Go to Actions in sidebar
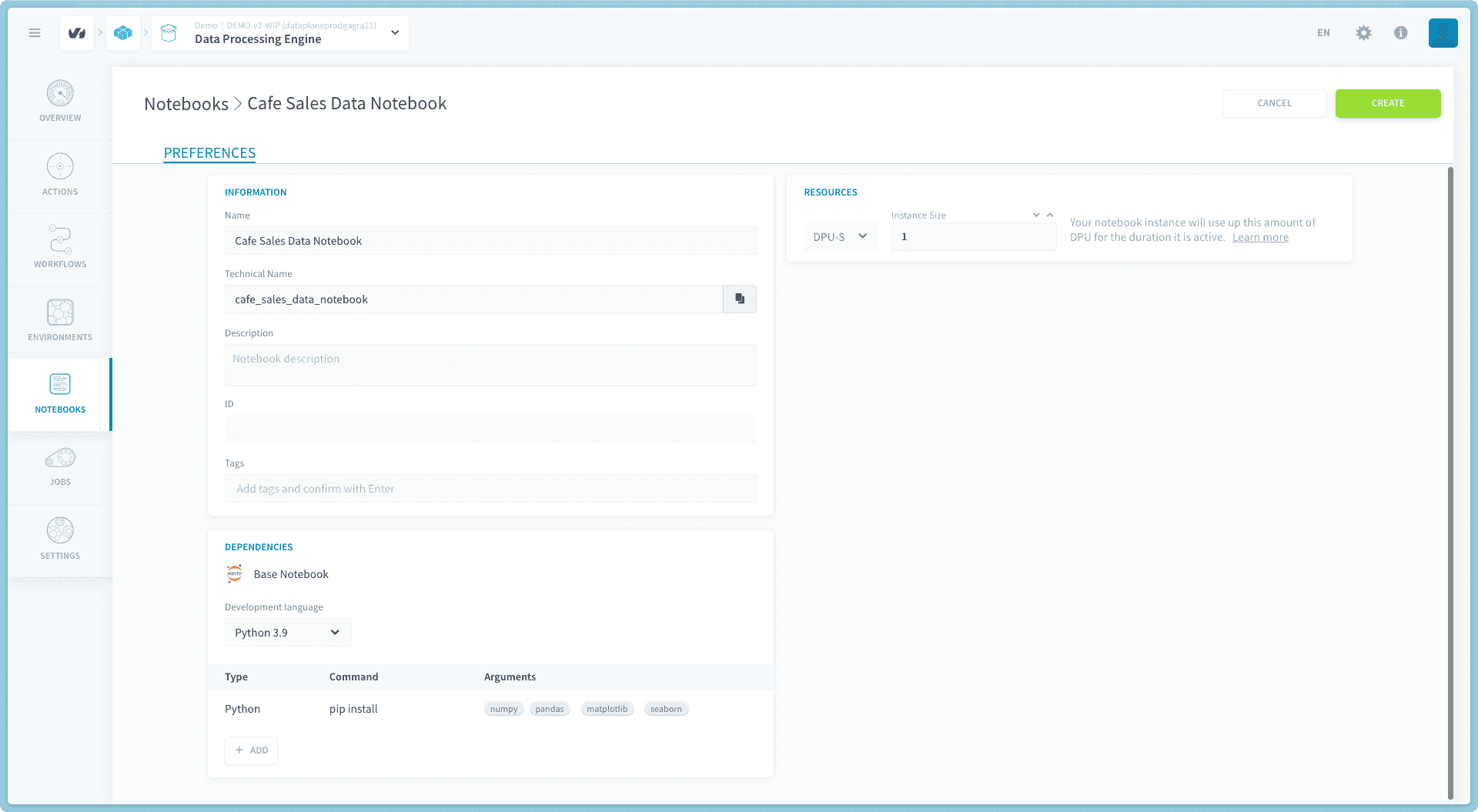This screenshot has width=1478, height=812. click(60, 175)
